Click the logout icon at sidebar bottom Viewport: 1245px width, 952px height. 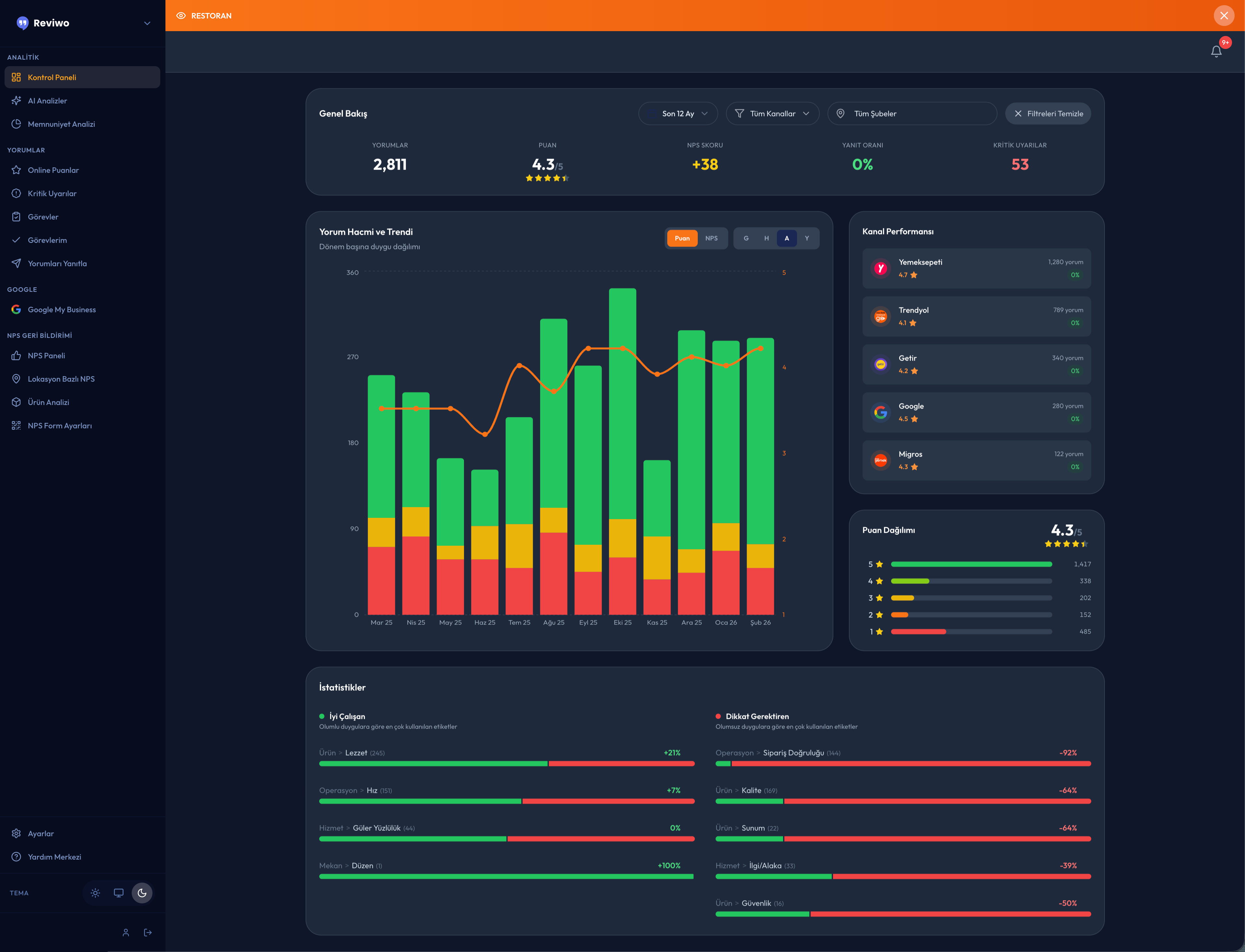148,932
